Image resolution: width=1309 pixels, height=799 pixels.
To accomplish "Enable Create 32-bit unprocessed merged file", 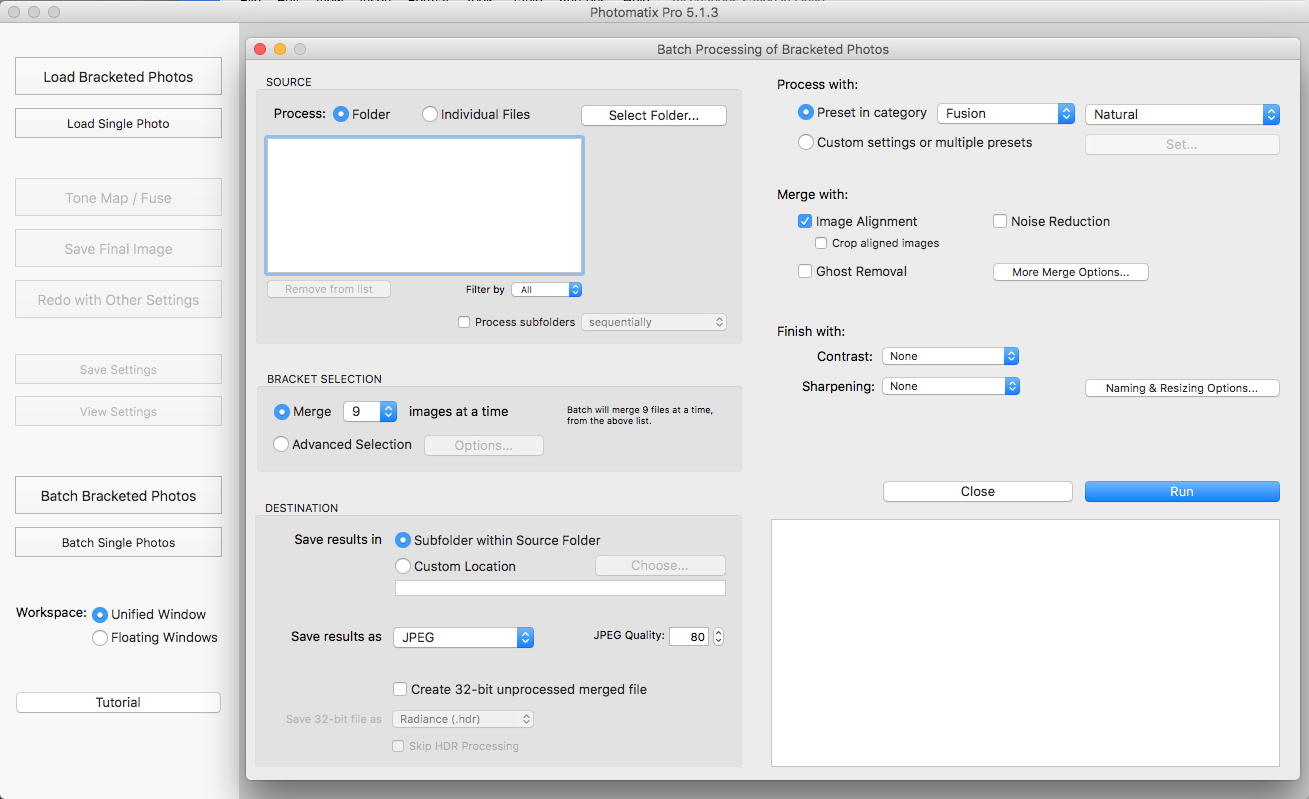I will [x=400, y=689].
